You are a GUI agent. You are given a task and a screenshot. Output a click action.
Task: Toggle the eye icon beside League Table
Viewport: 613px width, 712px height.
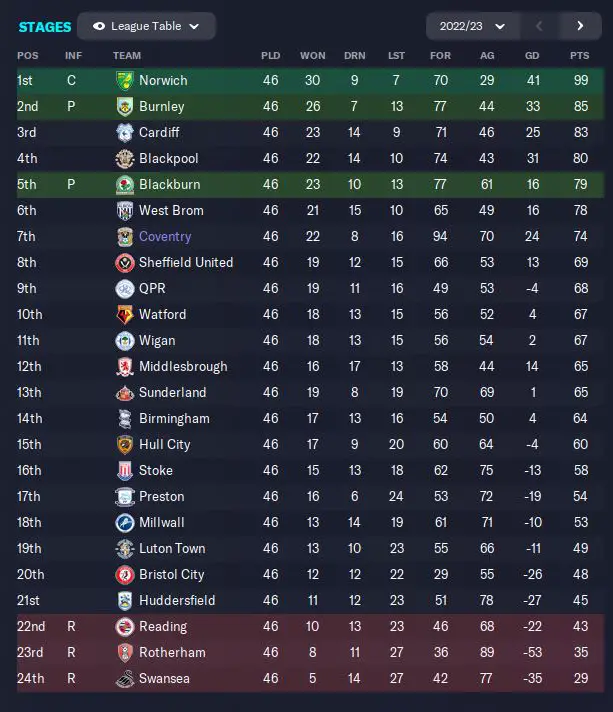(x=99, y=26)
